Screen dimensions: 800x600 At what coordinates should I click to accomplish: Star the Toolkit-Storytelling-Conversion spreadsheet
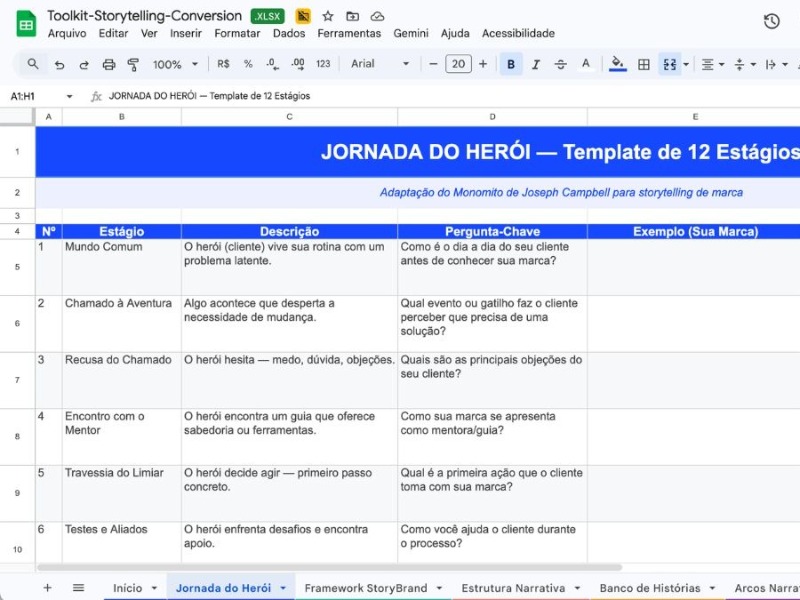[x=327, y=16]
